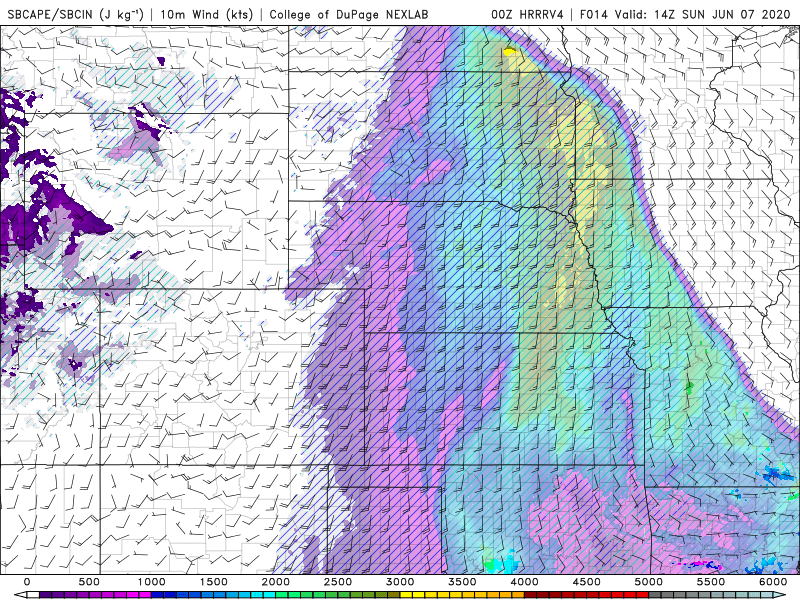Click the 0 label on the colorbar
Viewport: 800px width, 600px height.
[27, 582]
